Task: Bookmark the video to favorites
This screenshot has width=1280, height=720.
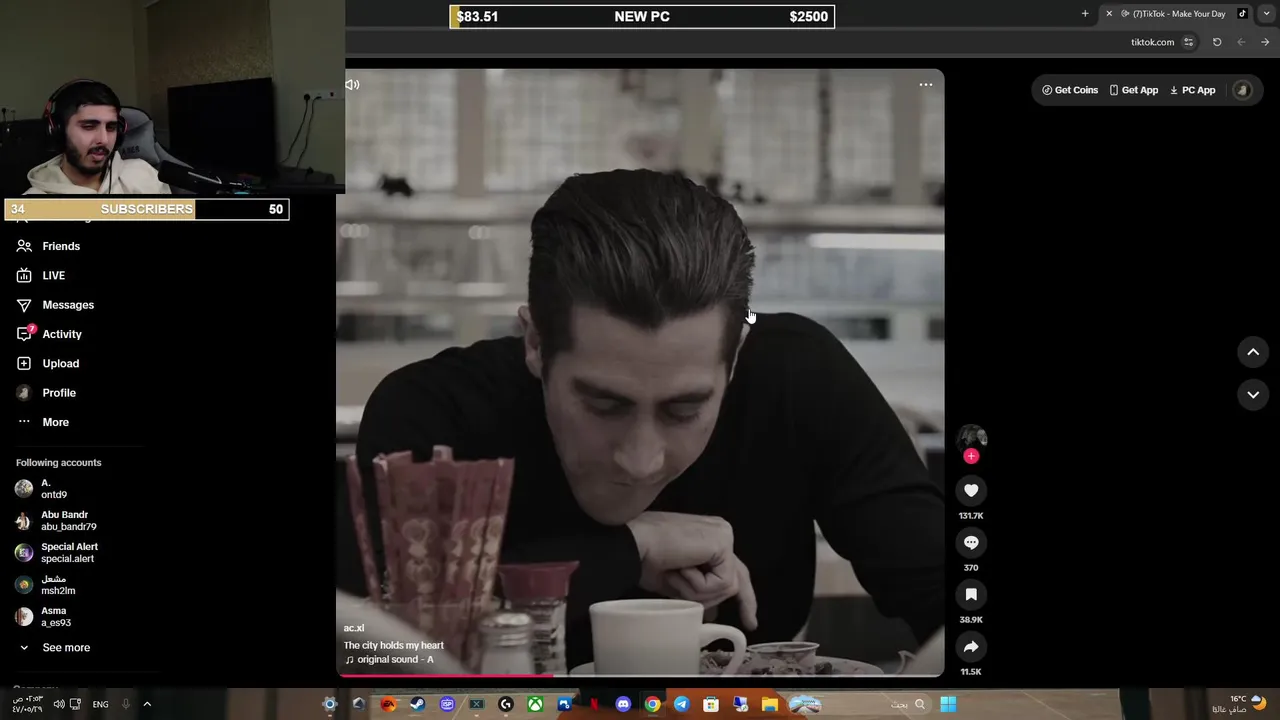Action: pos(971,594)
